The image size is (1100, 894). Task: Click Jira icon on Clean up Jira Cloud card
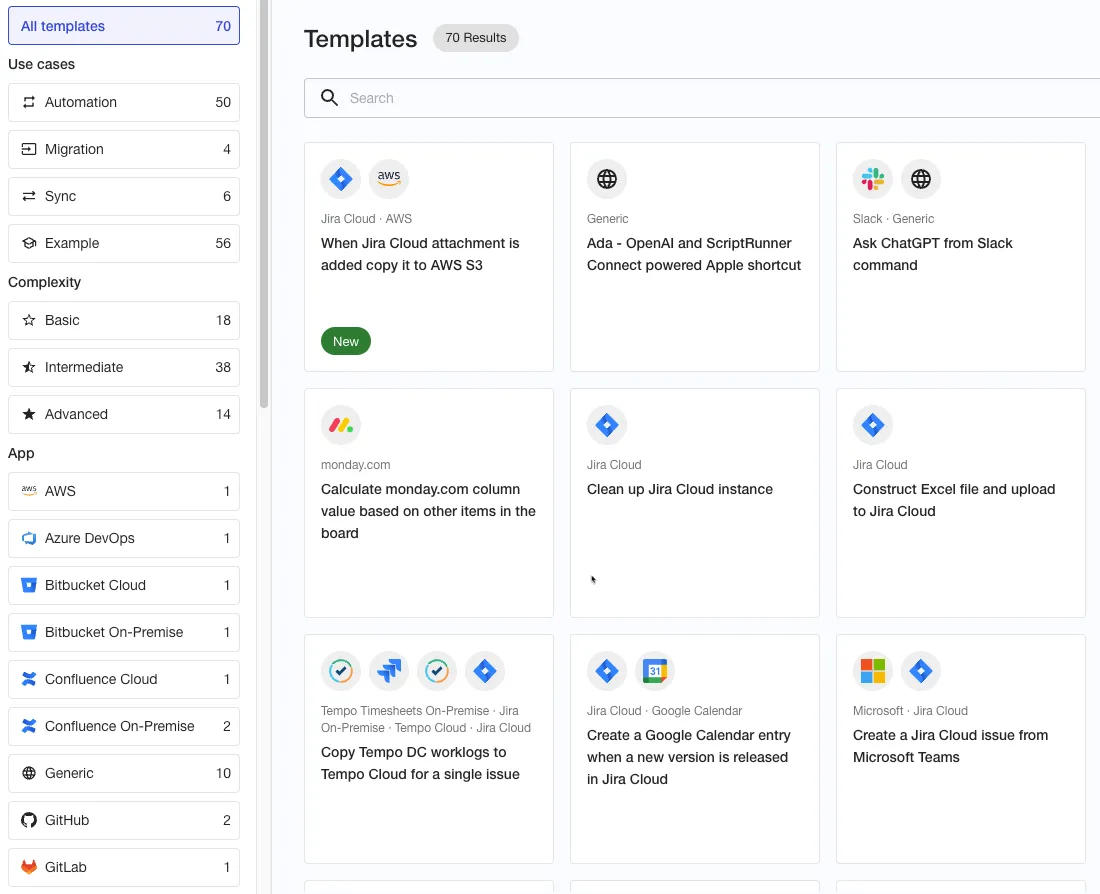coord(607,425)
